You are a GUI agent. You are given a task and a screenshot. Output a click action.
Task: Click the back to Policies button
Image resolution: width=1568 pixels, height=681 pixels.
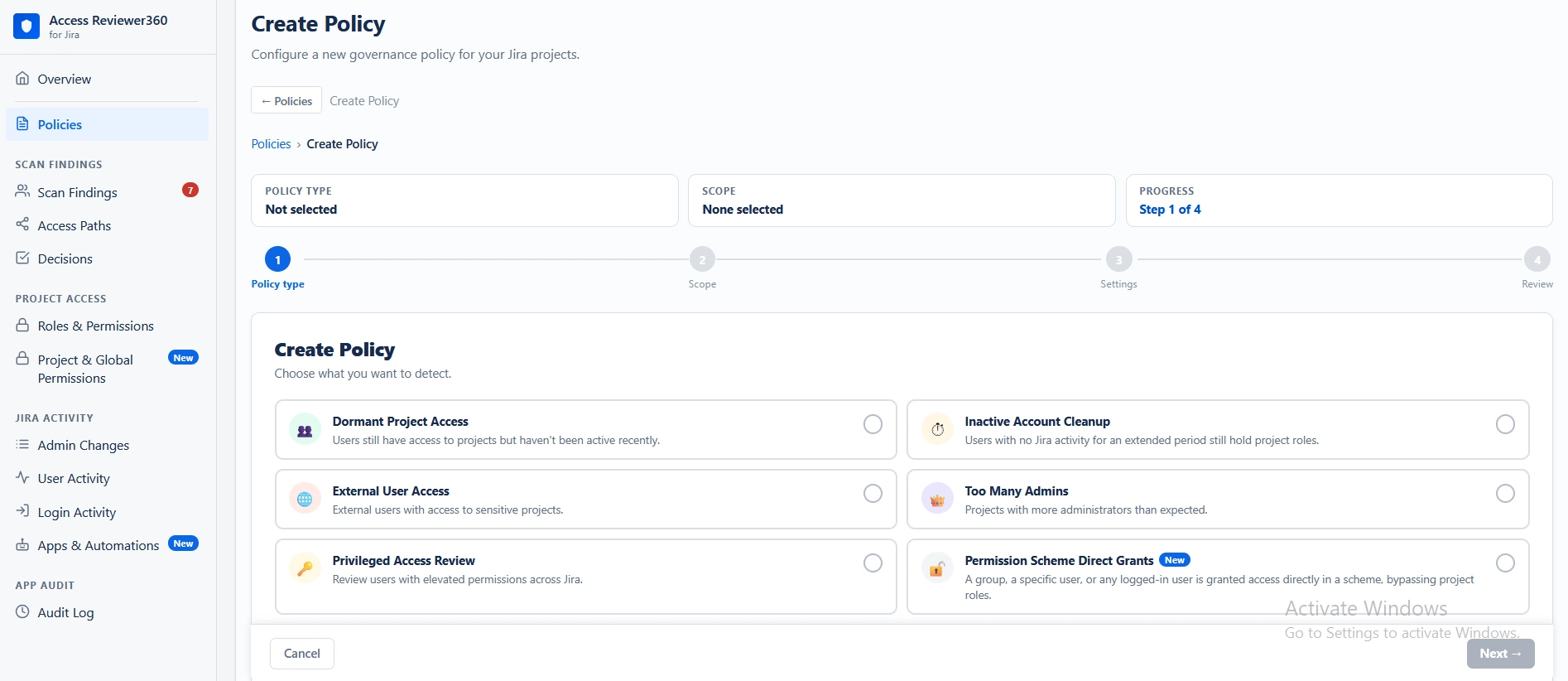point(286,100)
